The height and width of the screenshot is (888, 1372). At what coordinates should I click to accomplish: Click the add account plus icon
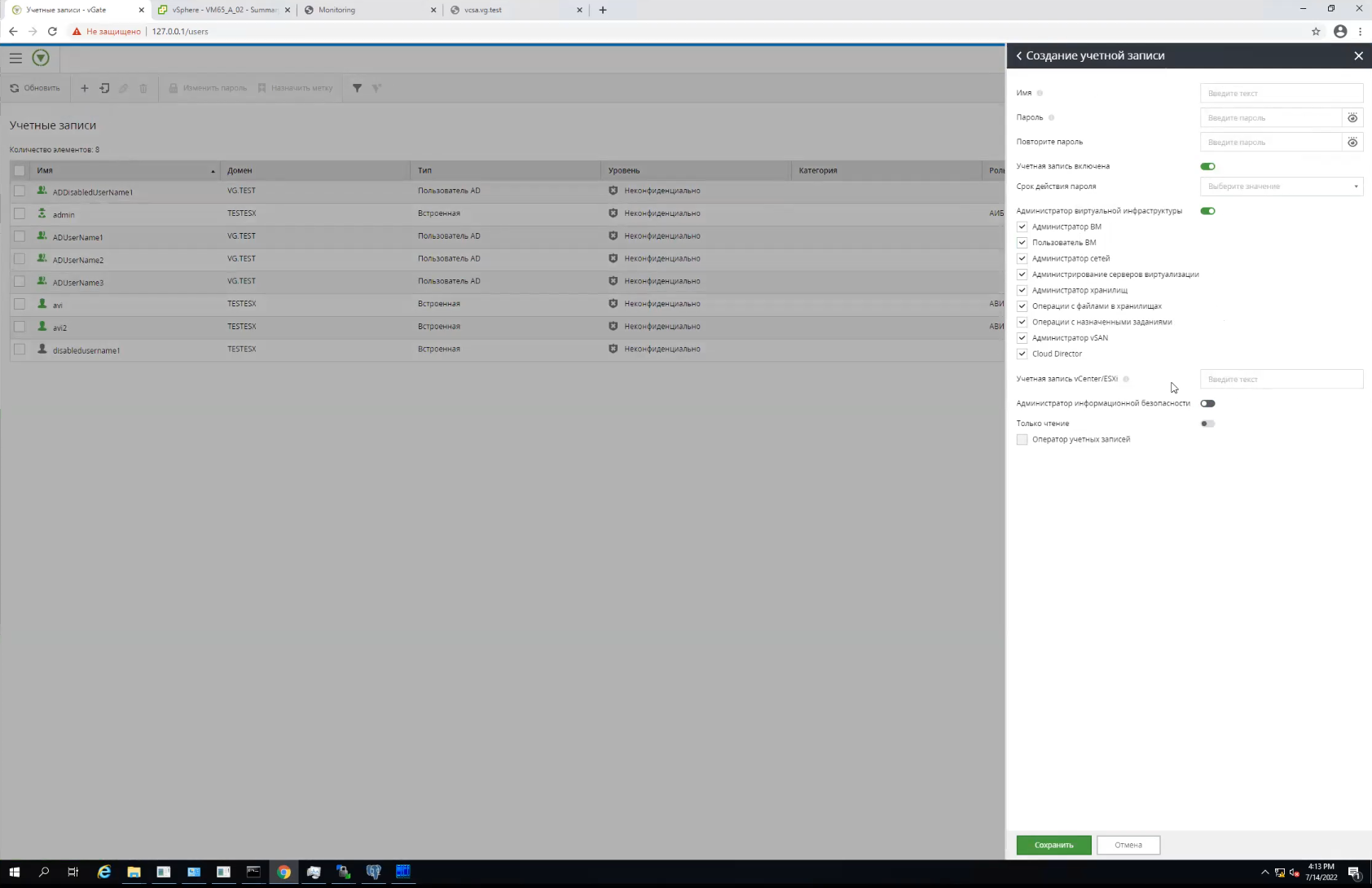[x=84, y=88]
